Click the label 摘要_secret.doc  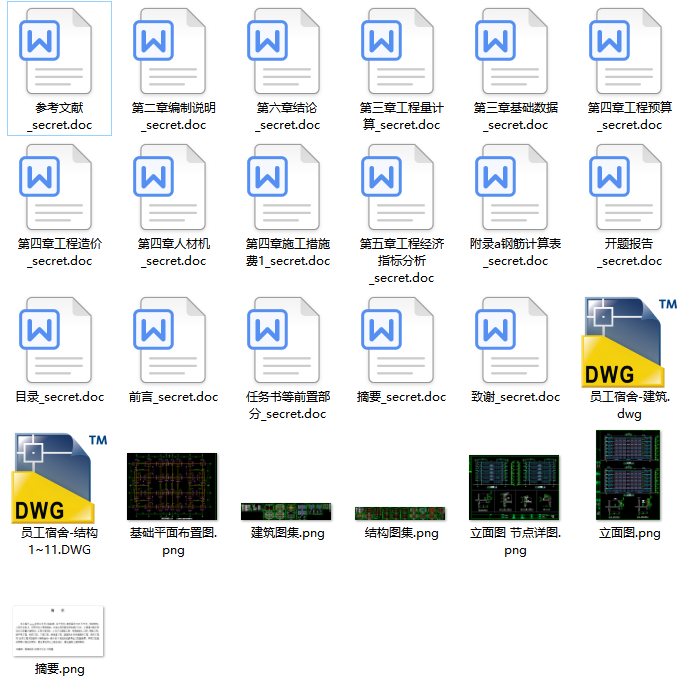pos(402,397)
